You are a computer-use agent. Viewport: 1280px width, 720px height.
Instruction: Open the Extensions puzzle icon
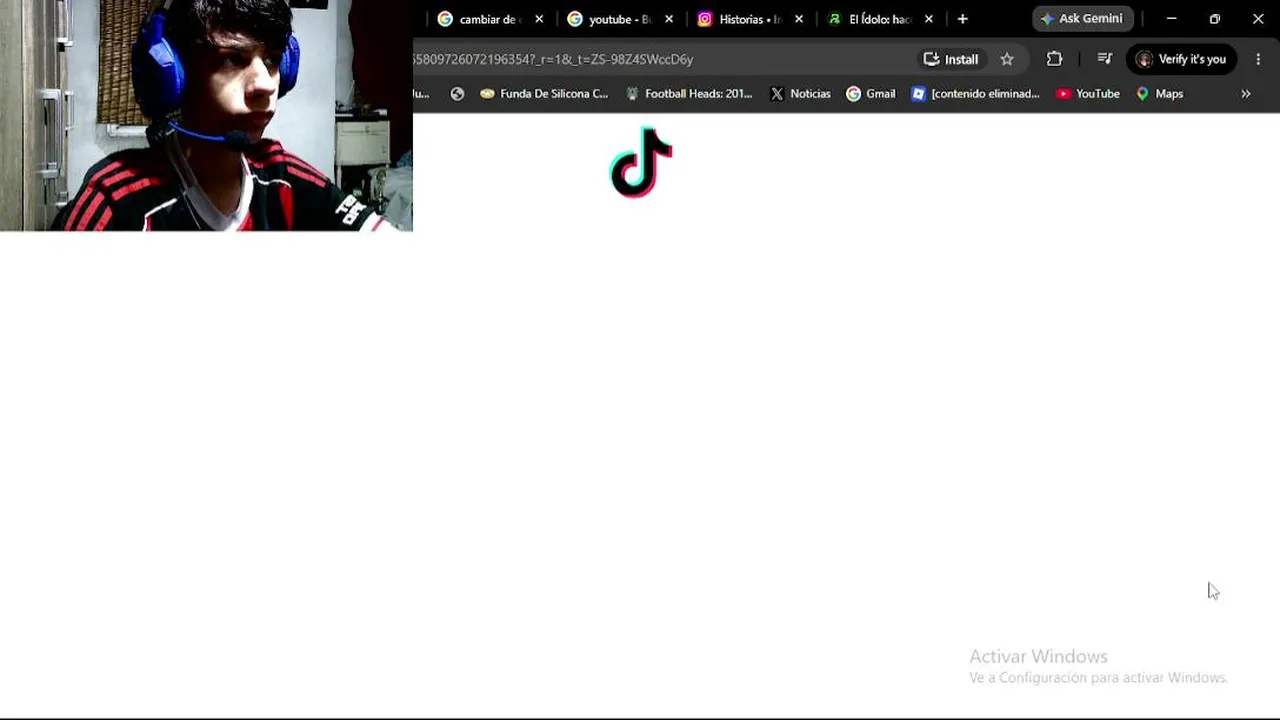coord(1054,59)
